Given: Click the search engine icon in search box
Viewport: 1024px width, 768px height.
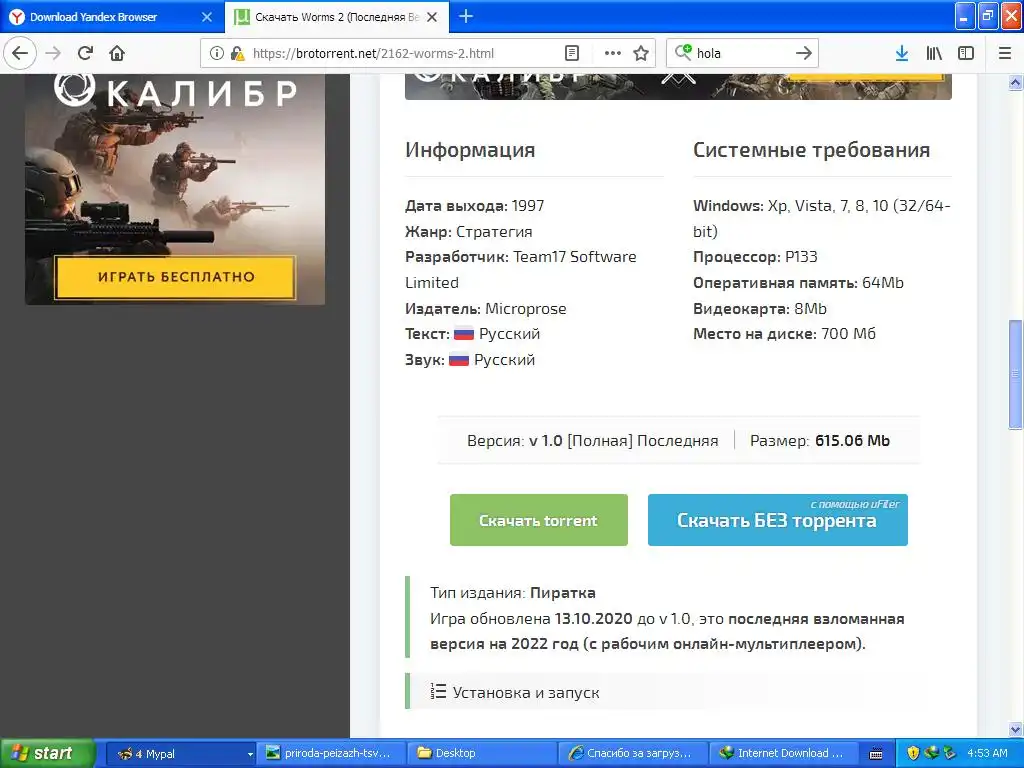Looking at the screenshot, I should click(x=683, y=52).
